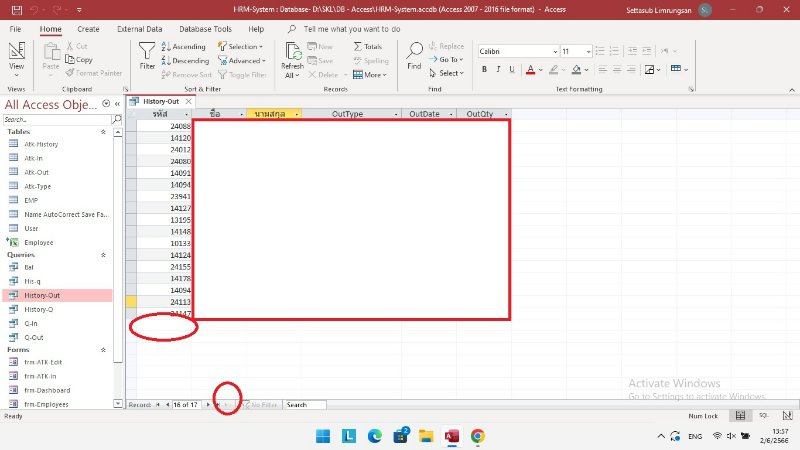The image size is (800, 450).
Task: Toggle Underline text formatting
Action: [x=512, y=69]
